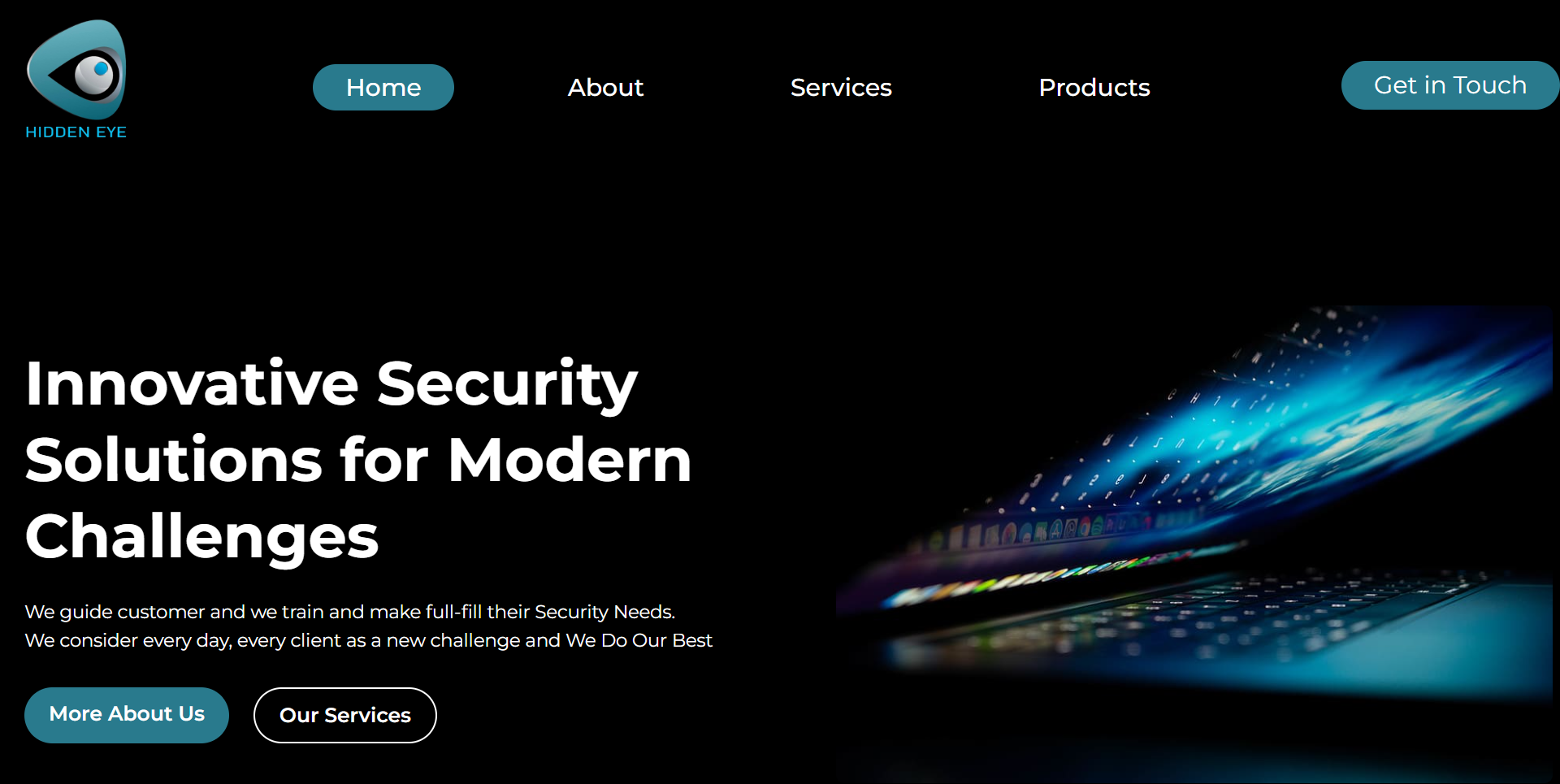1560x784 pixels.
Task: Click the More About Us button
Action: (x=127, y=715)
